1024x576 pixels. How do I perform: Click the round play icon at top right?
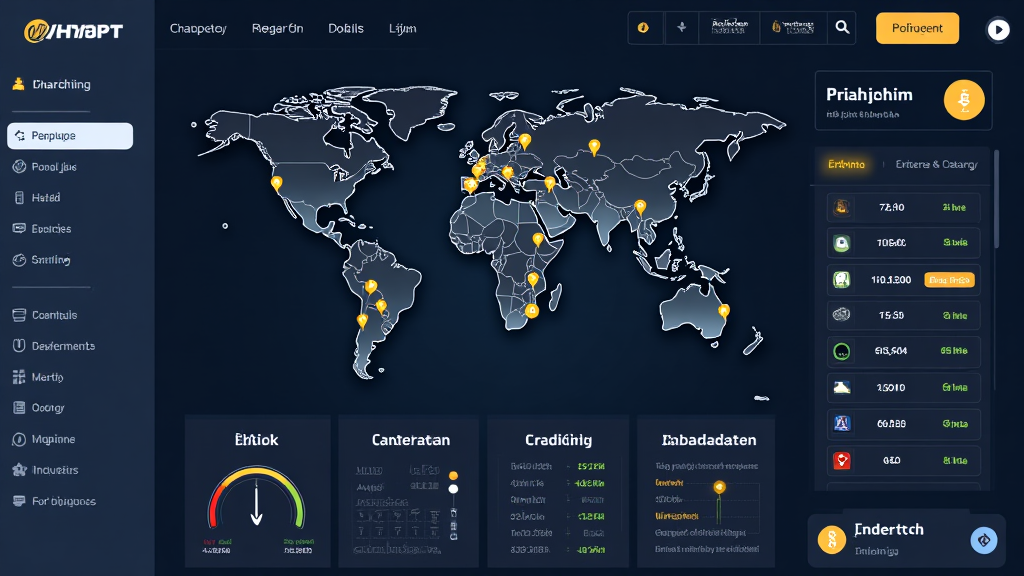click(997, 29)
